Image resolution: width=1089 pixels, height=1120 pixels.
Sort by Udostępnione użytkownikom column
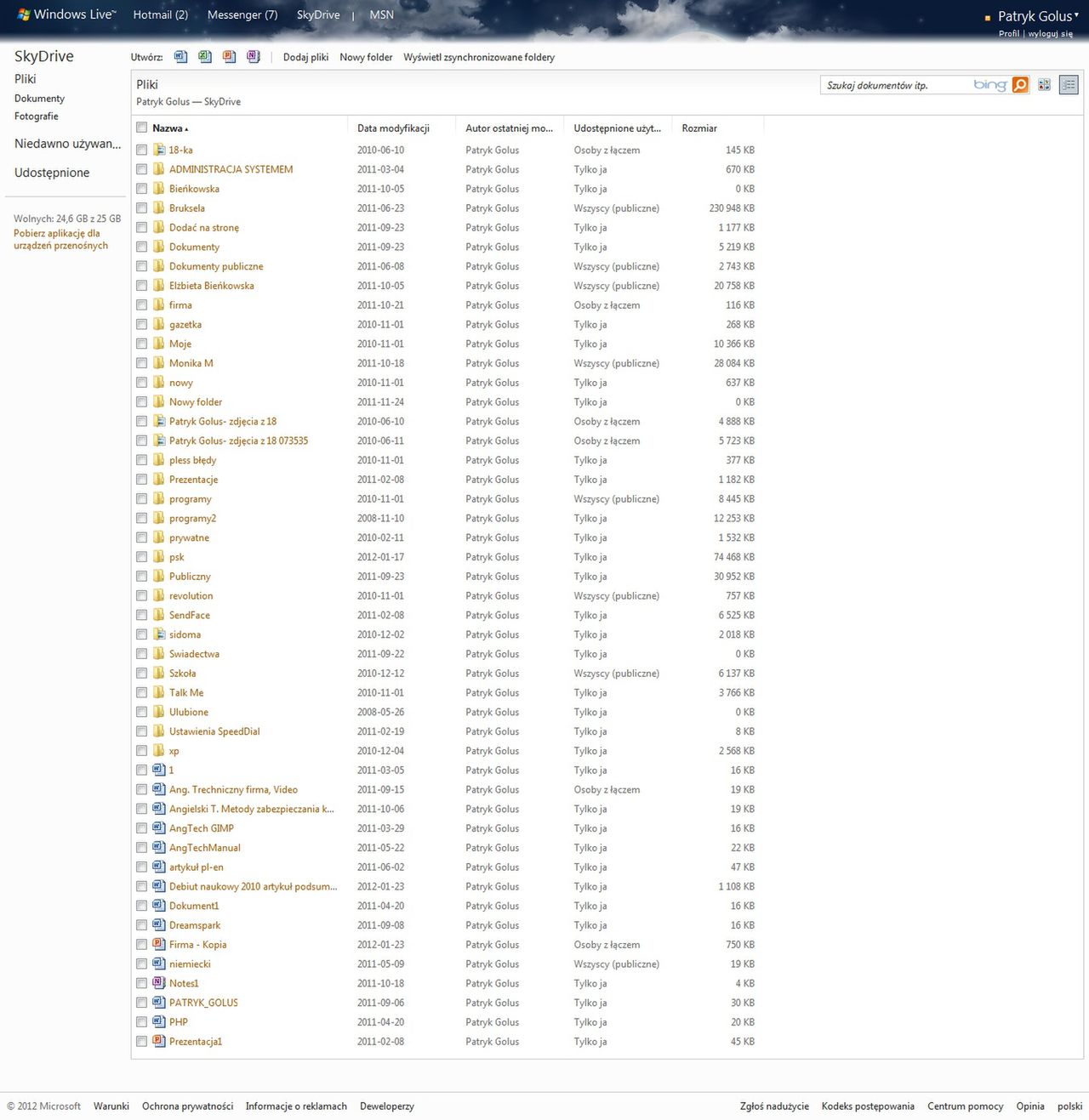tap(617, 128)
